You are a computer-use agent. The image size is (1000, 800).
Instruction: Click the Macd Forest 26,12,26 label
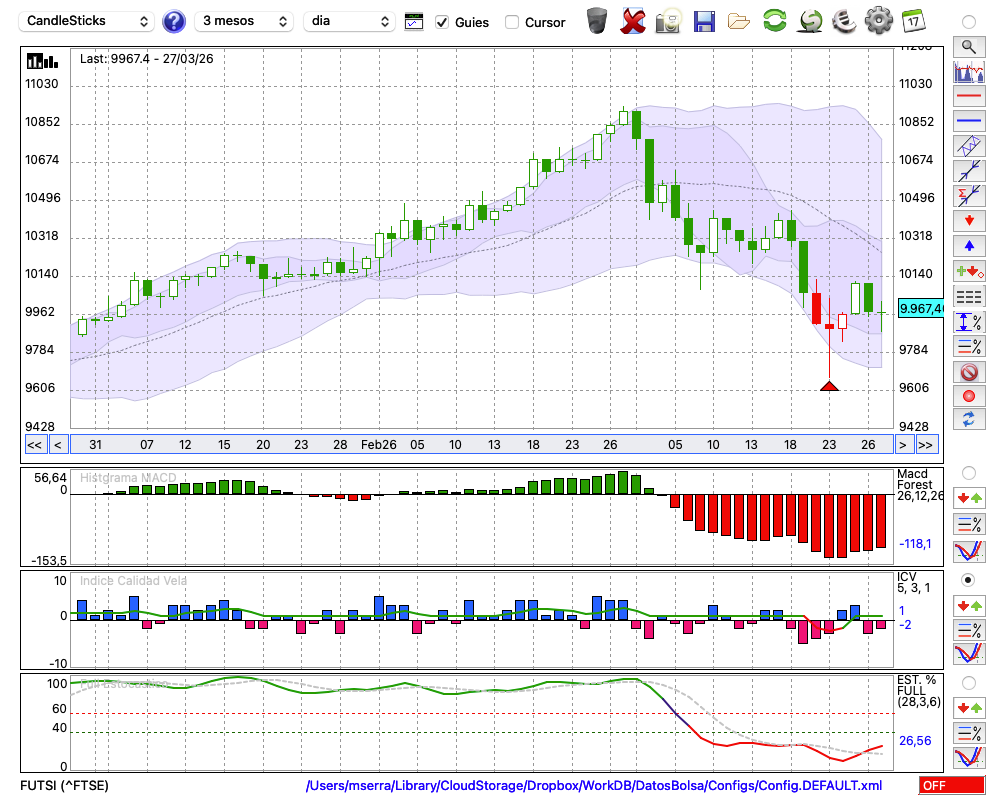point(920,484)
